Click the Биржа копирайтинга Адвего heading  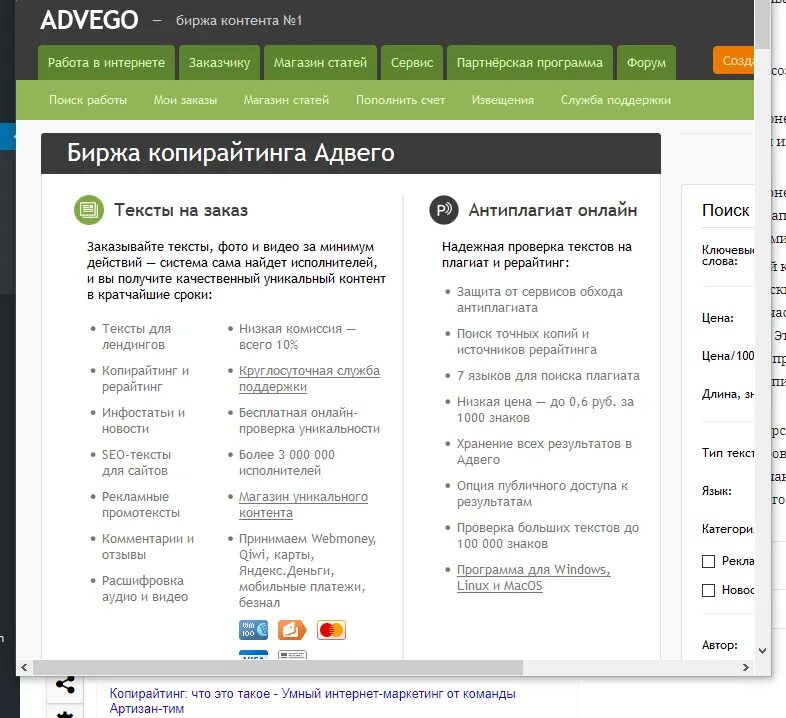(231, 153)
